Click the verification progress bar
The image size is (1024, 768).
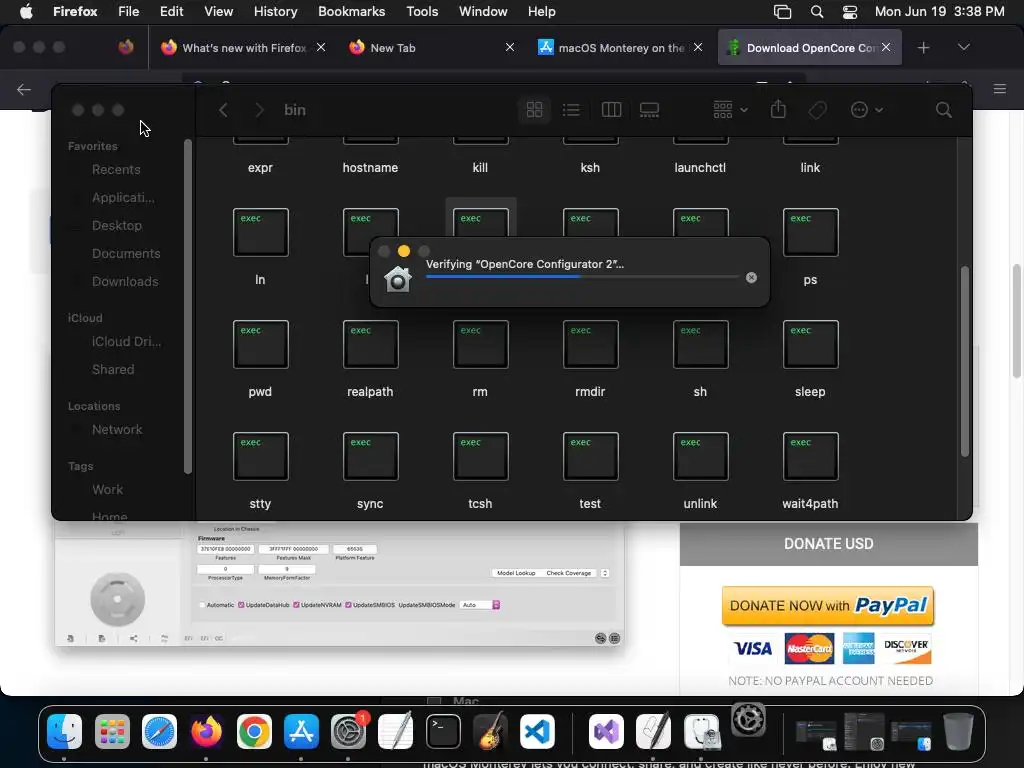(583, 277)
